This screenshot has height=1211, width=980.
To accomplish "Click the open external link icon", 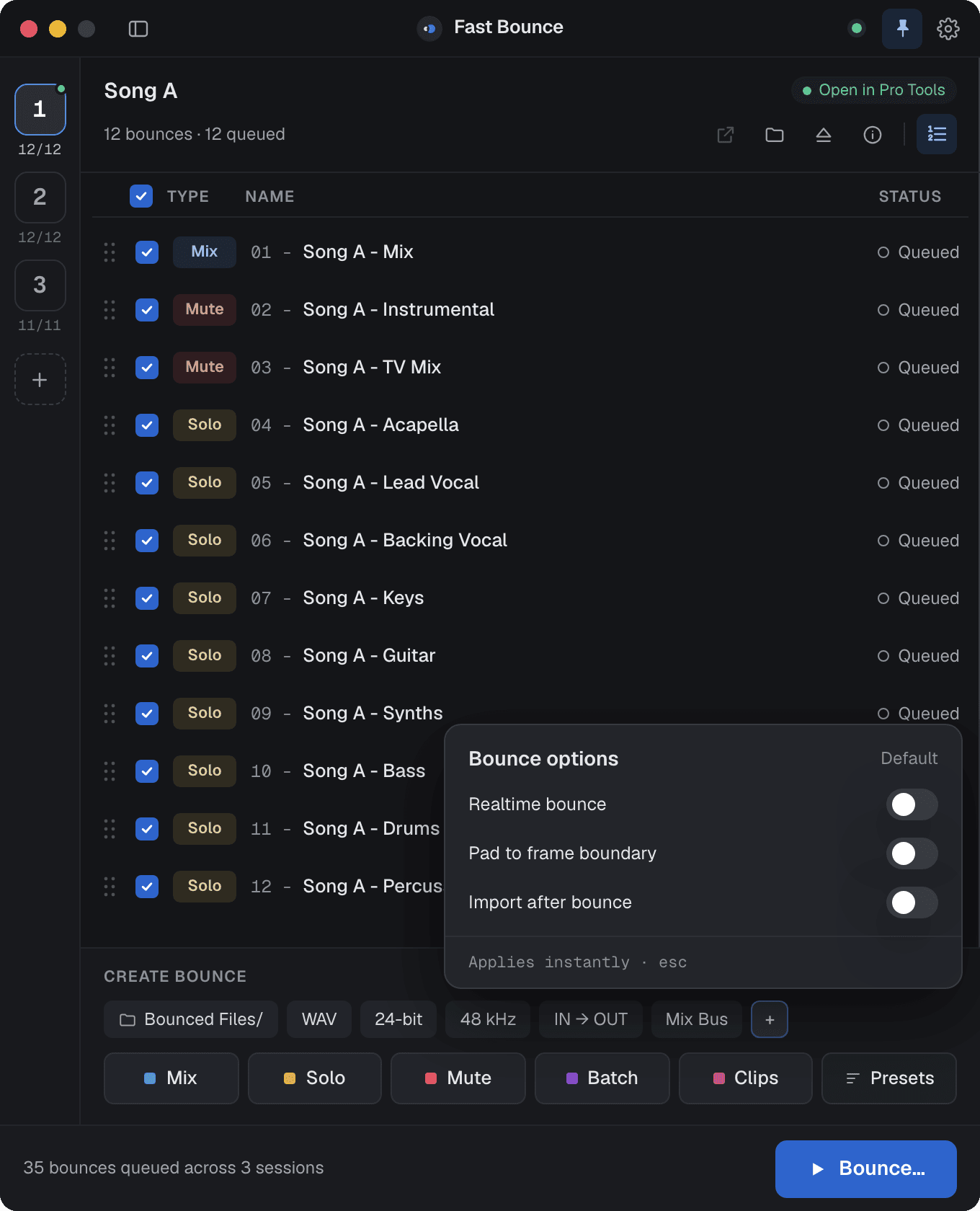I will (726, 135).
